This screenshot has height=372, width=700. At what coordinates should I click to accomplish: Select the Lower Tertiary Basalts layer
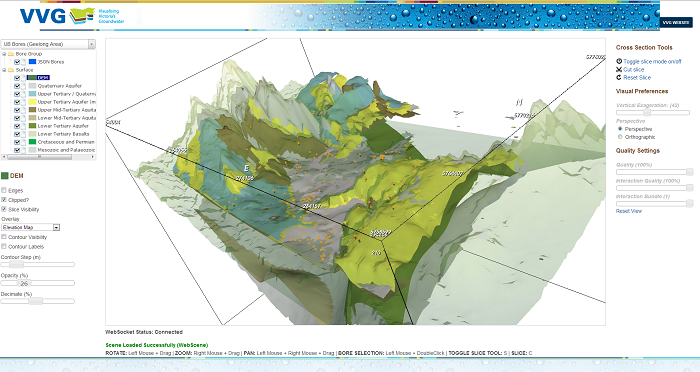click(63, 134)
